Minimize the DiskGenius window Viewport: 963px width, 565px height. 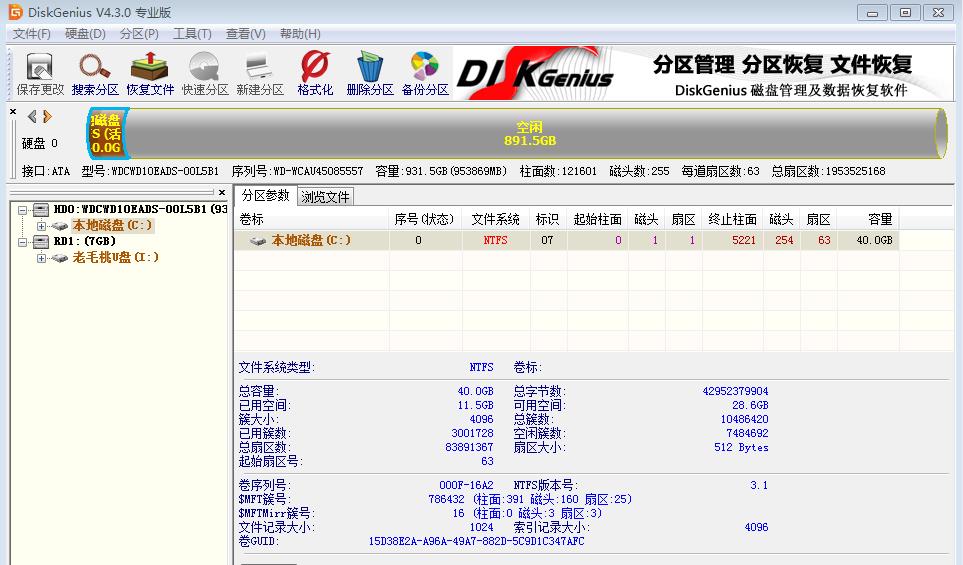pos(872,12)
